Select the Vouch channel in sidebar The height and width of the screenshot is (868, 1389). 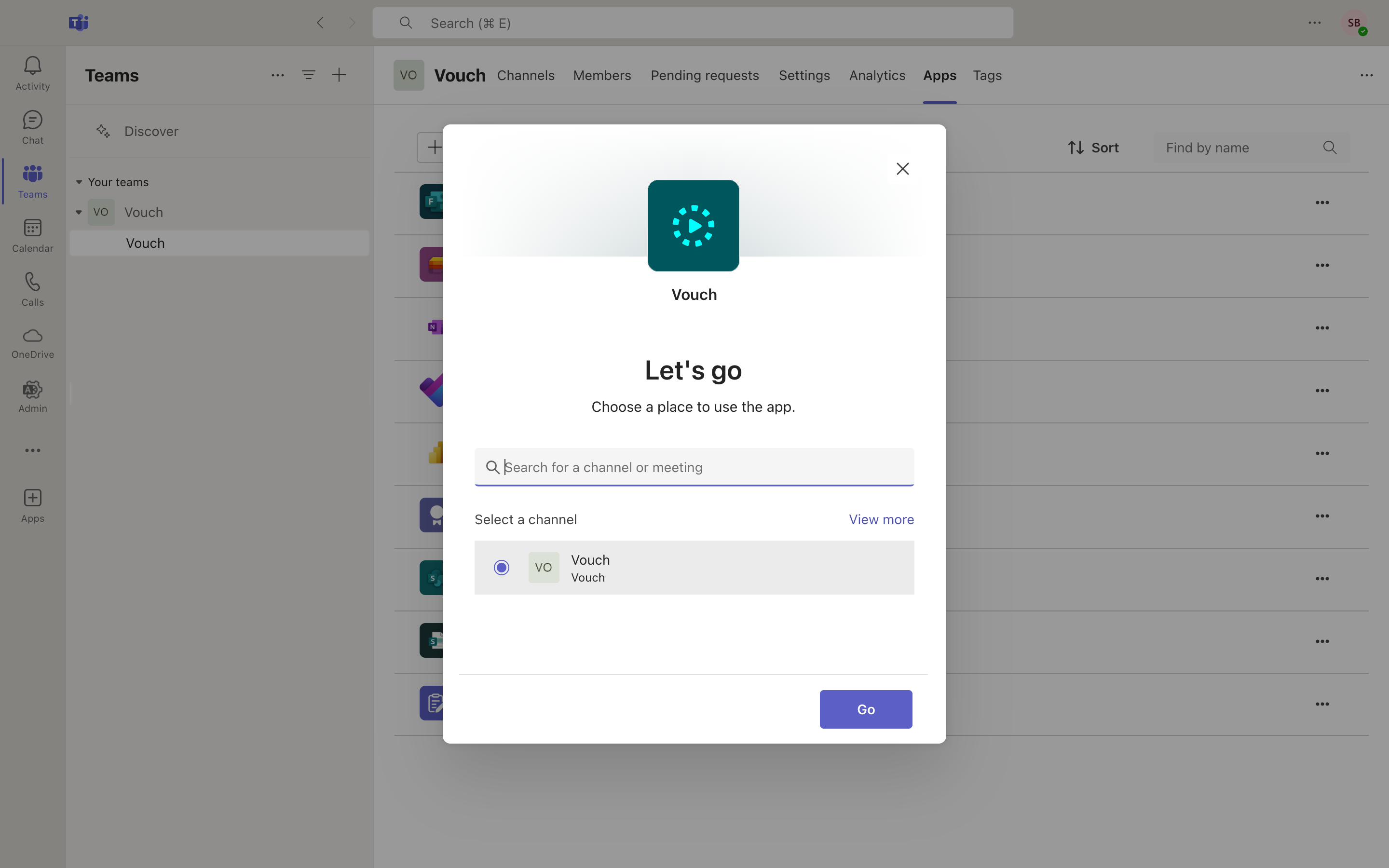tap(219, 244)
